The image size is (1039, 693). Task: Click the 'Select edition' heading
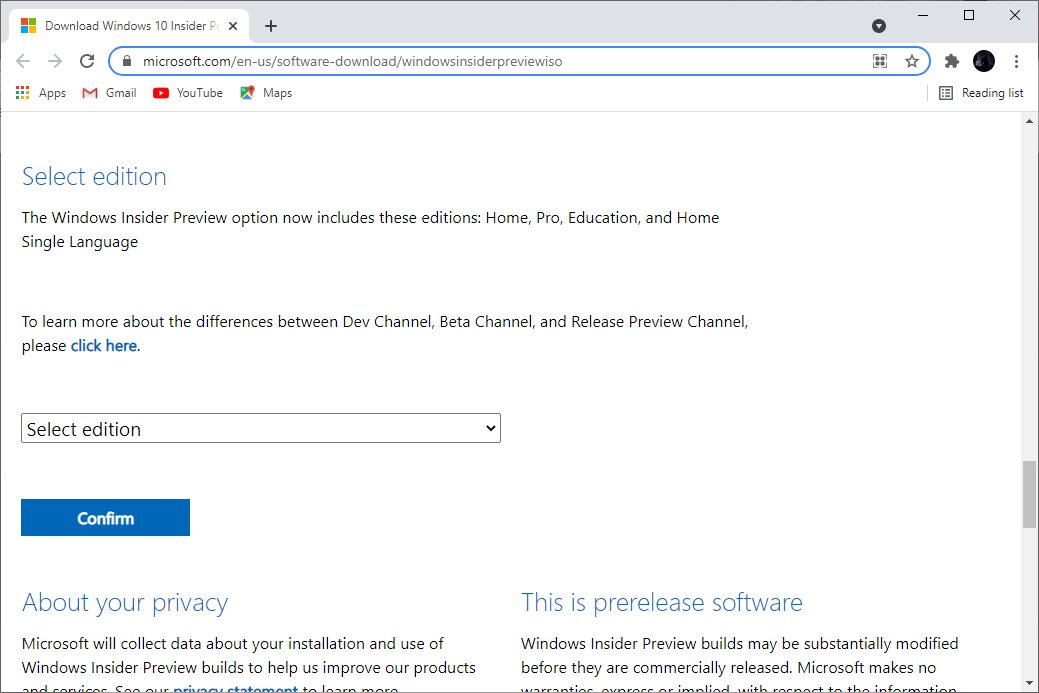coord(94,176)
